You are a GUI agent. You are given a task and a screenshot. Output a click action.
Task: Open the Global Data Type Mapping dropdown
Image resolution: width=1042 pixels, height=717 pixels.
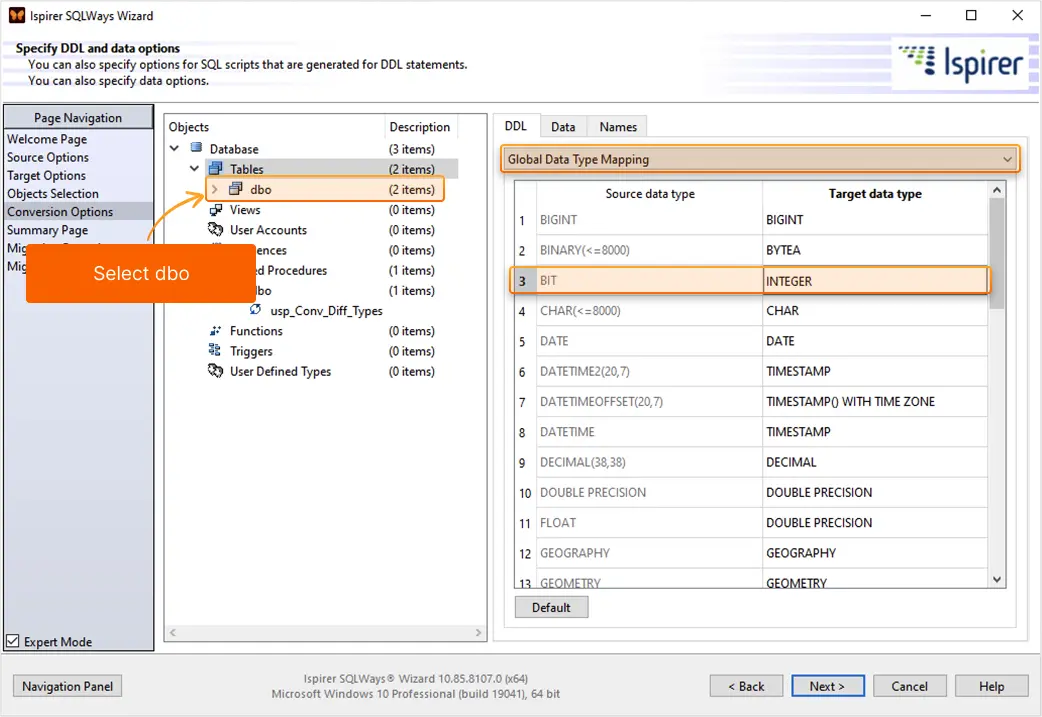point(760,159)
